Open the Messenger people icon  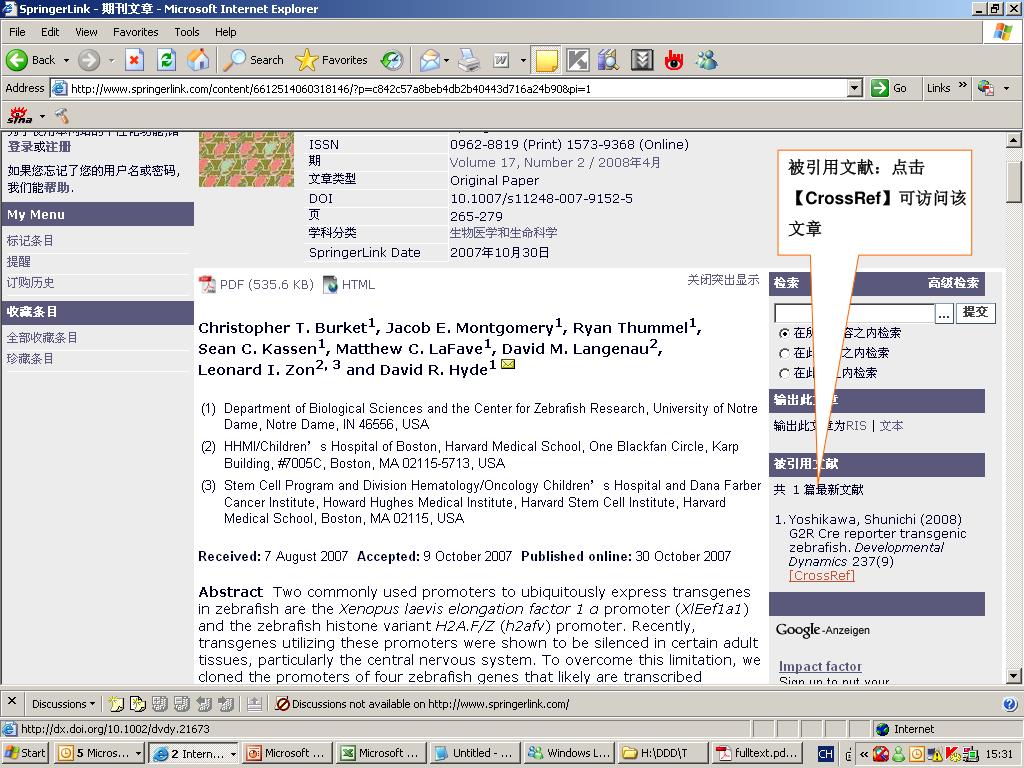coord(706,60)
